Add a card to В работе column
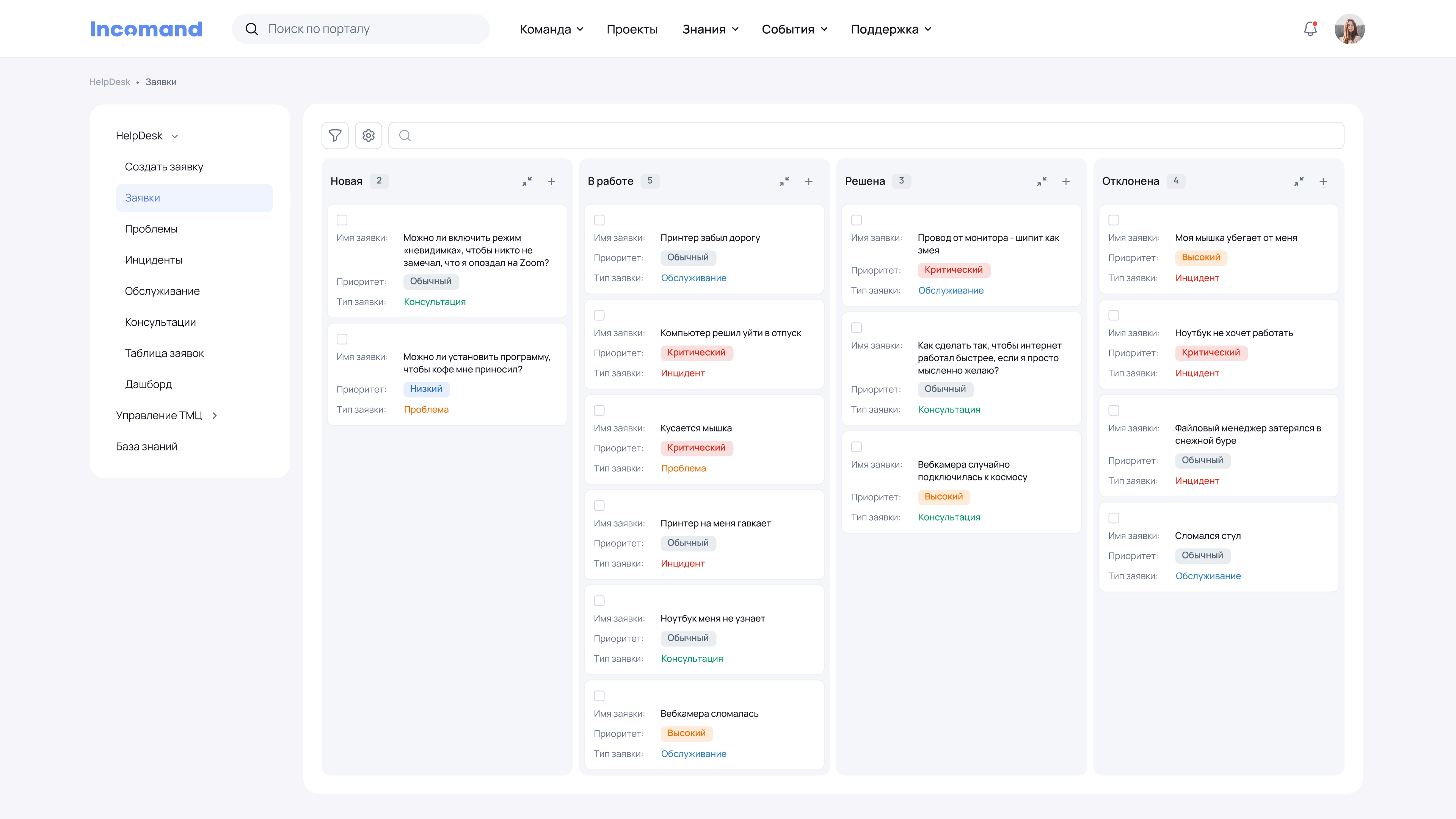This screenshot has height=819, width=1456. coord(808,182)
